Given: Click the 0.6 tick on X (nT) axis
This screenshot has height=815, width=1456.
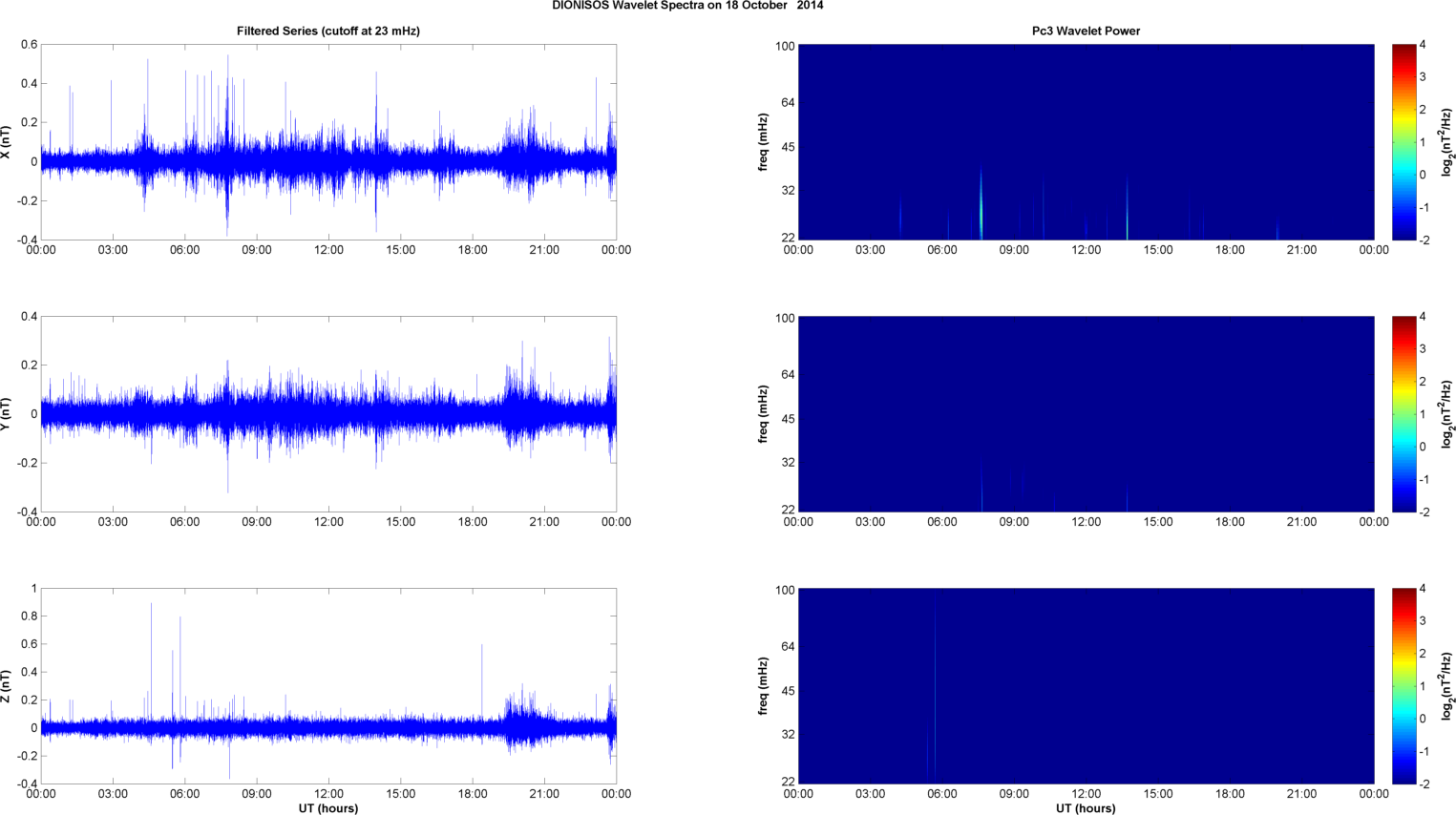Looking at the screenshot, I should tap(29, 45).
